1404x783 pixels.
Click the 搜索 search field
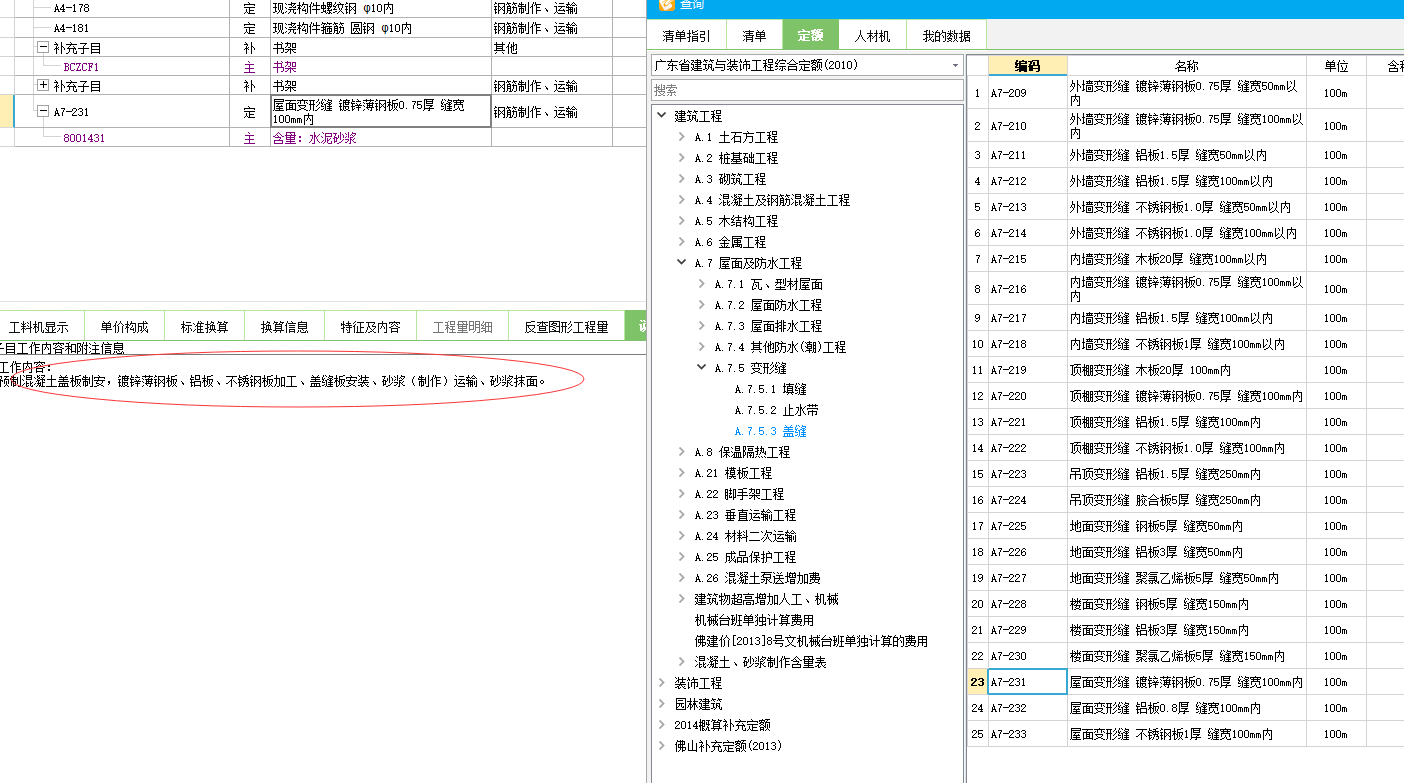point(807,90)
